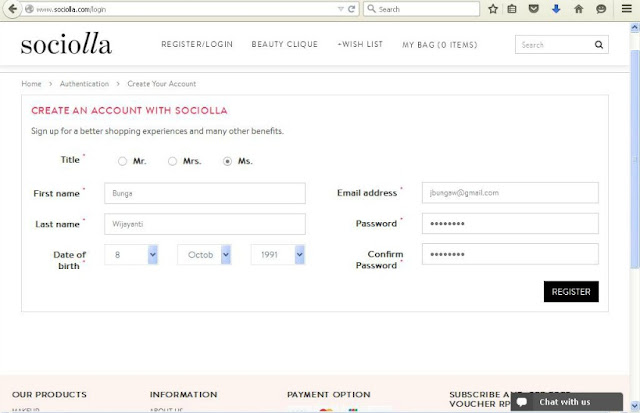Click the site search magnifier icon
Screen dimensions: 640x413
click(x=599, y=45)
